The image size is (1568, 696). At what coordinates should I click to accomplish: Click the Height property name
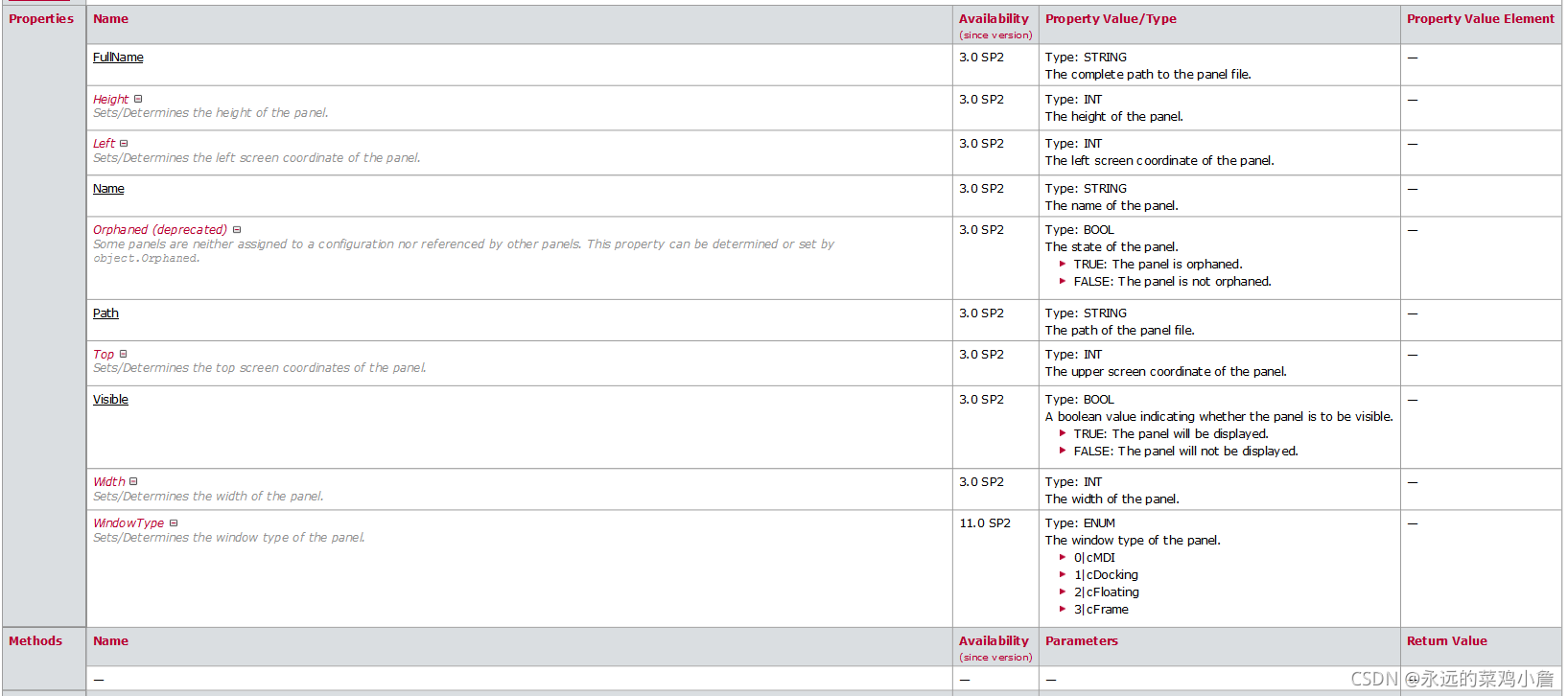point(110,100)
